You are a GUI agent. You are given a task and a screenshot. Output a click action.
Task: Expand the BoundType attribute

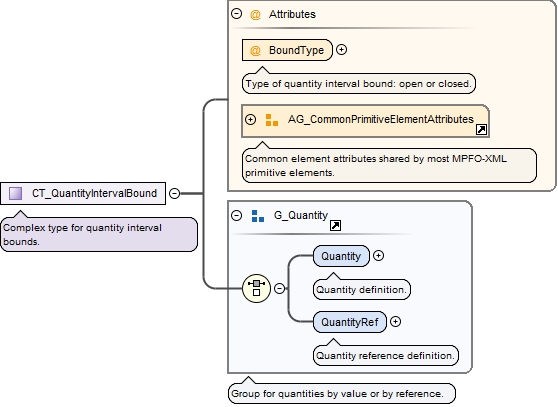341,50
